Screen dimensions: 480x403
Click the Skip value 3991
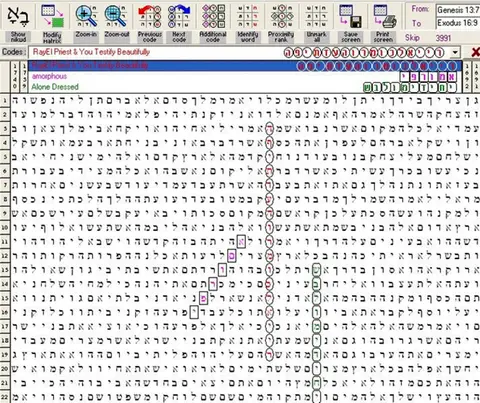click(443, 38)
